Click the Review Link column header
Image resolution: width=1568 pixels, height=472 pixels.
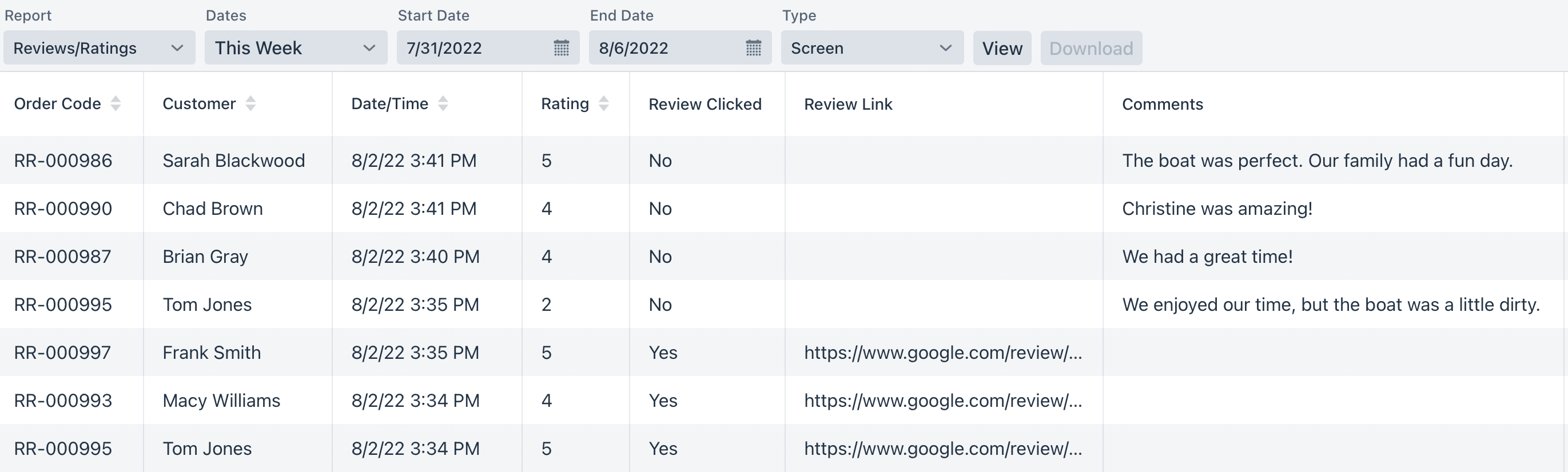click(848, 104)
